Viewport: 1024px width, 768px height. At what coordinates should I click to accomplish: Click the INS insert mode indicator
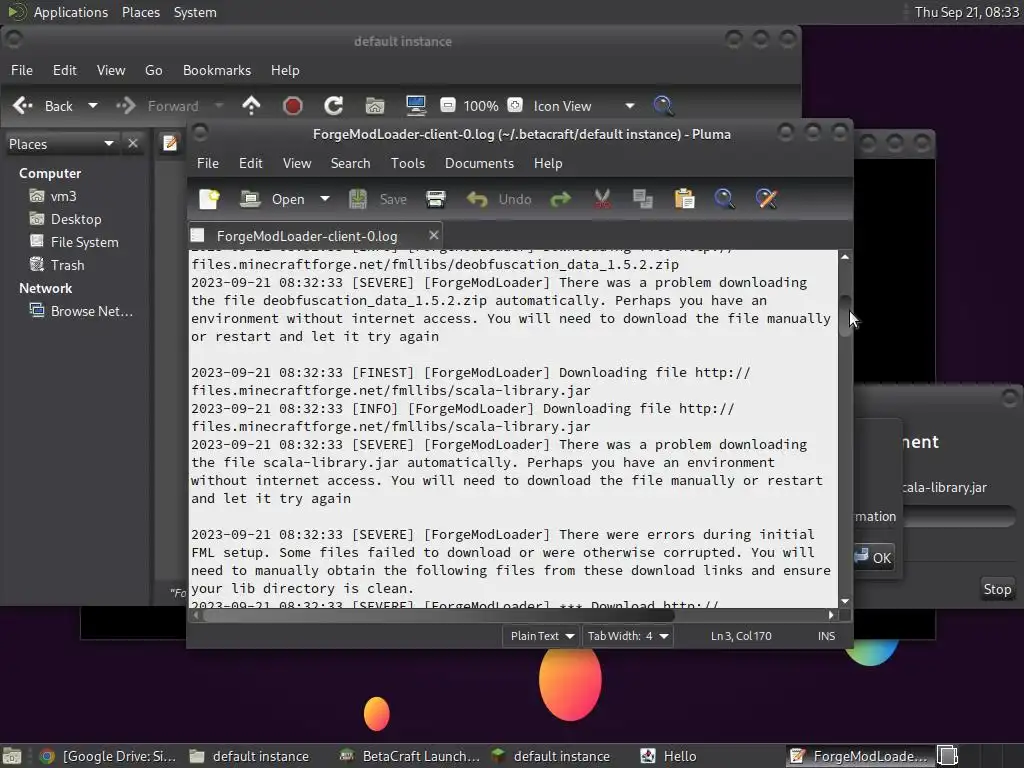[x=826, y=636]
